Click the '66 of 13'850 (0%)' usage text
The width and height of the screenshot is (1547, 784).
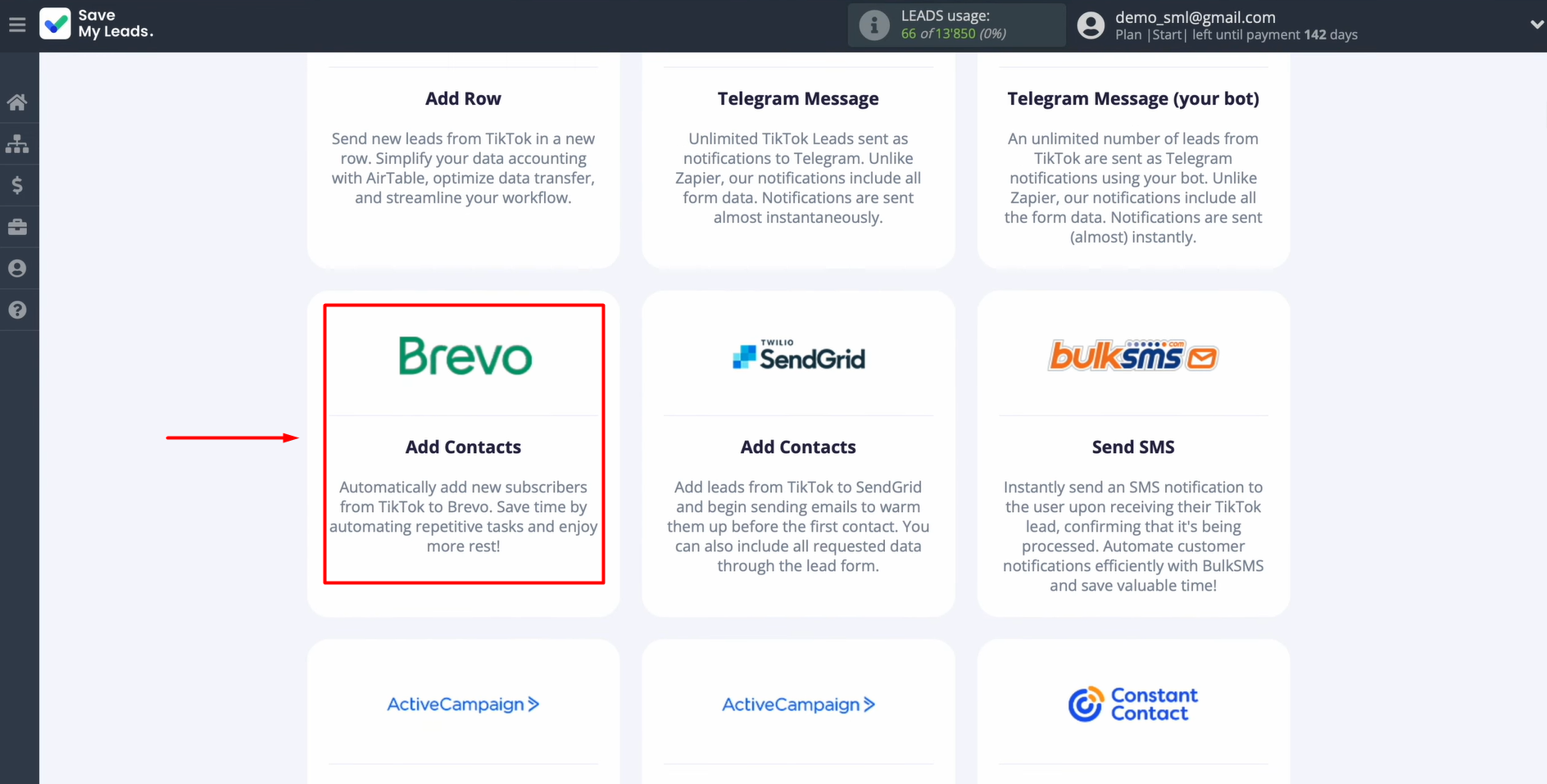pyautogui.click(x=954, y=34)
